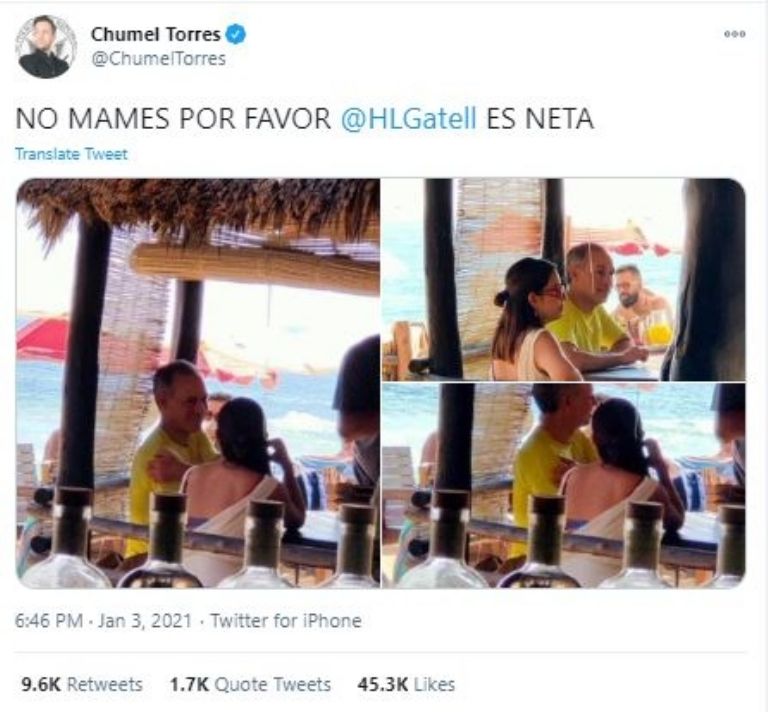768x712 pixels.
Task: Open the Twitter for iPhone source link
Action: tap(286, 621)
